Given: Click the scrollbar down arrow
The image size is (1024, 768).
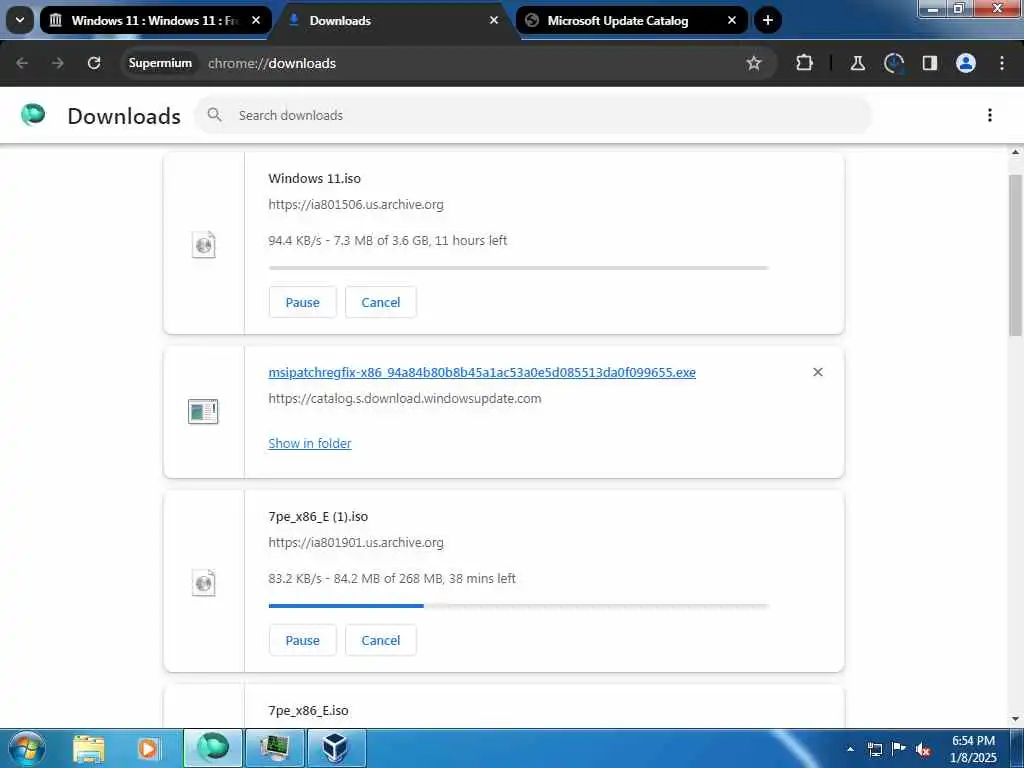Looking at the screenshot, I should click(x=1016, y=720).
